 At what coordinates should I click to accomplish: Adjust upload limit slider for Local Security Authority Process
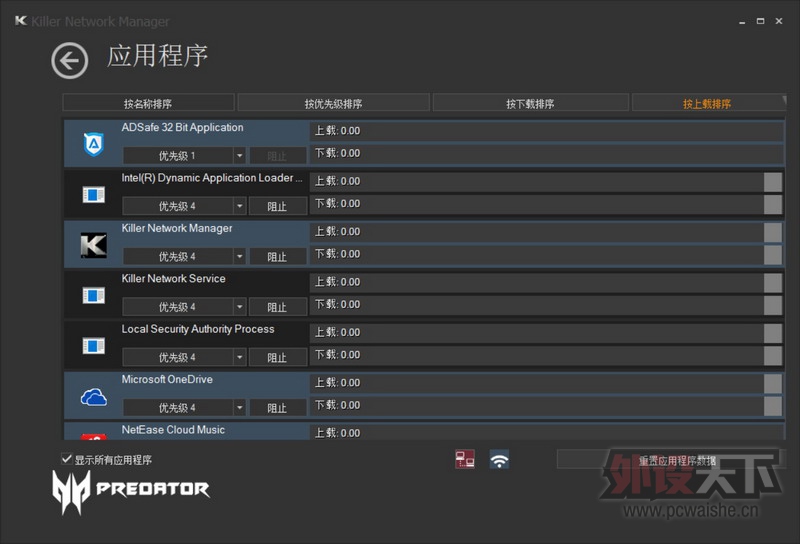pyautogui.click(x=773, y=333)
